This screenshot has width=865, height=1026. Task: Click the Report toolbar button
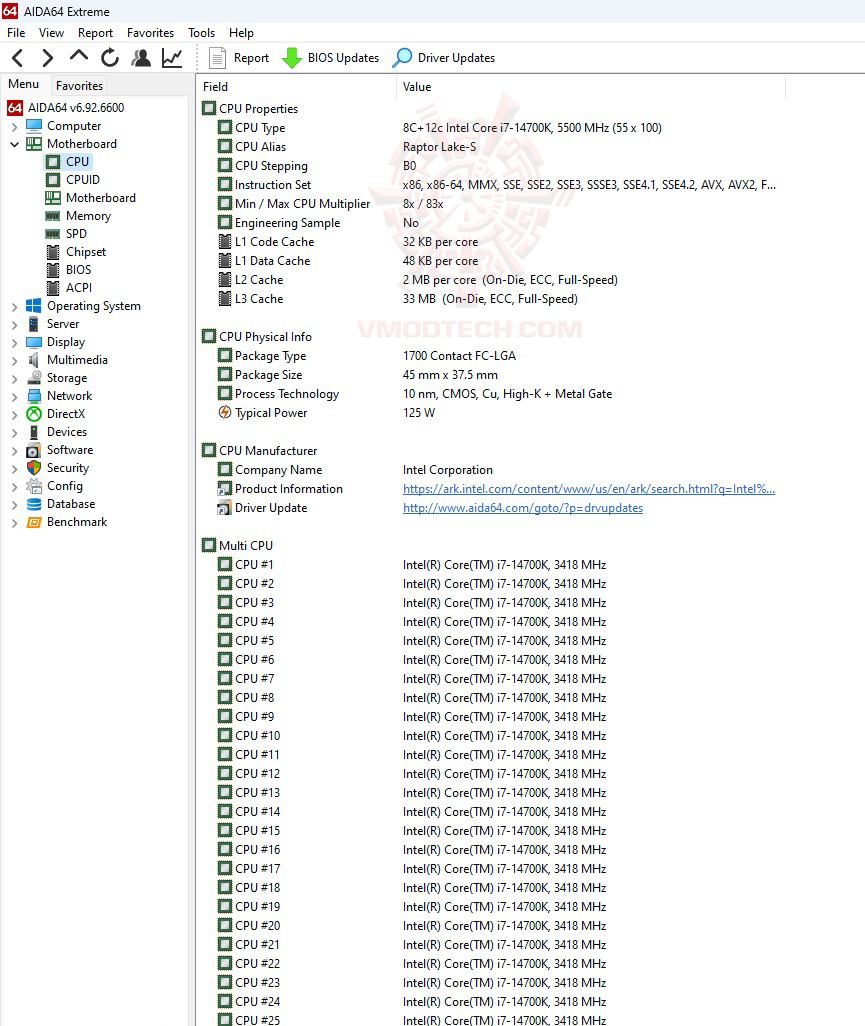pos(239,58)
